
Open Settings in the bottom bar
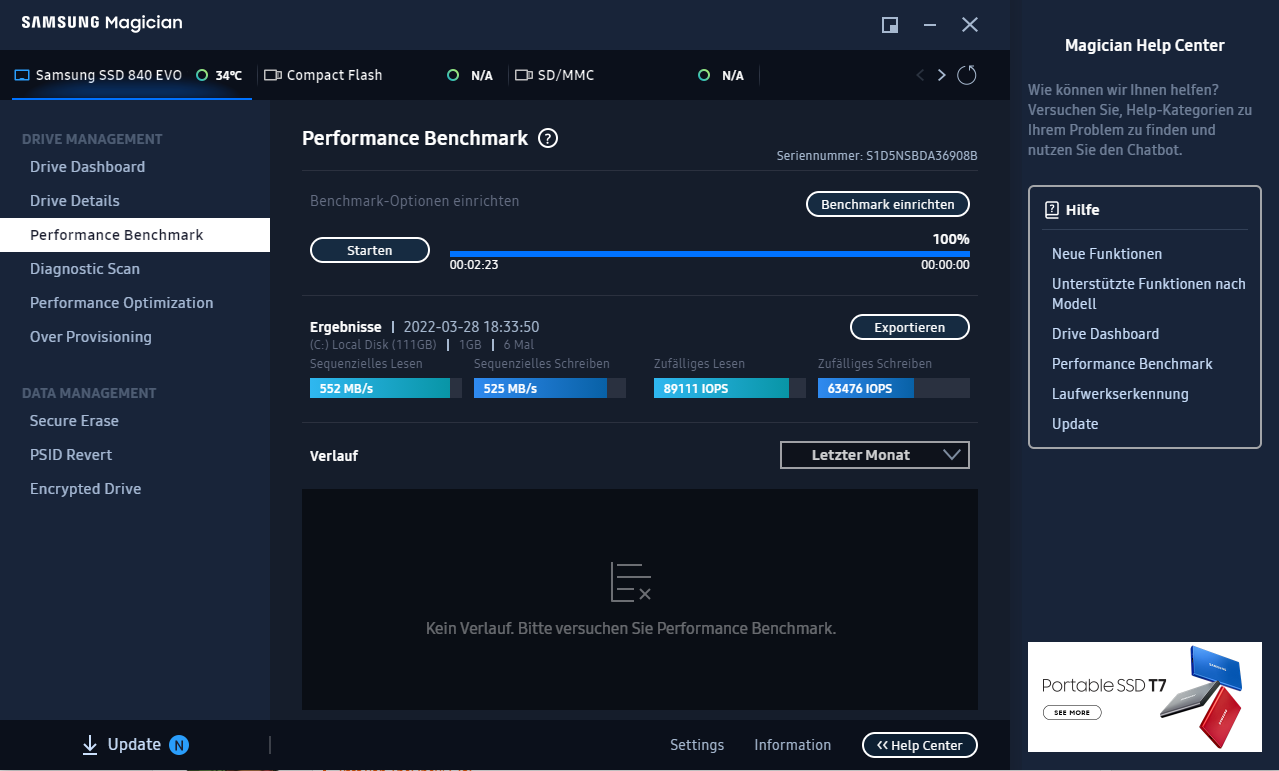point(697,745)
